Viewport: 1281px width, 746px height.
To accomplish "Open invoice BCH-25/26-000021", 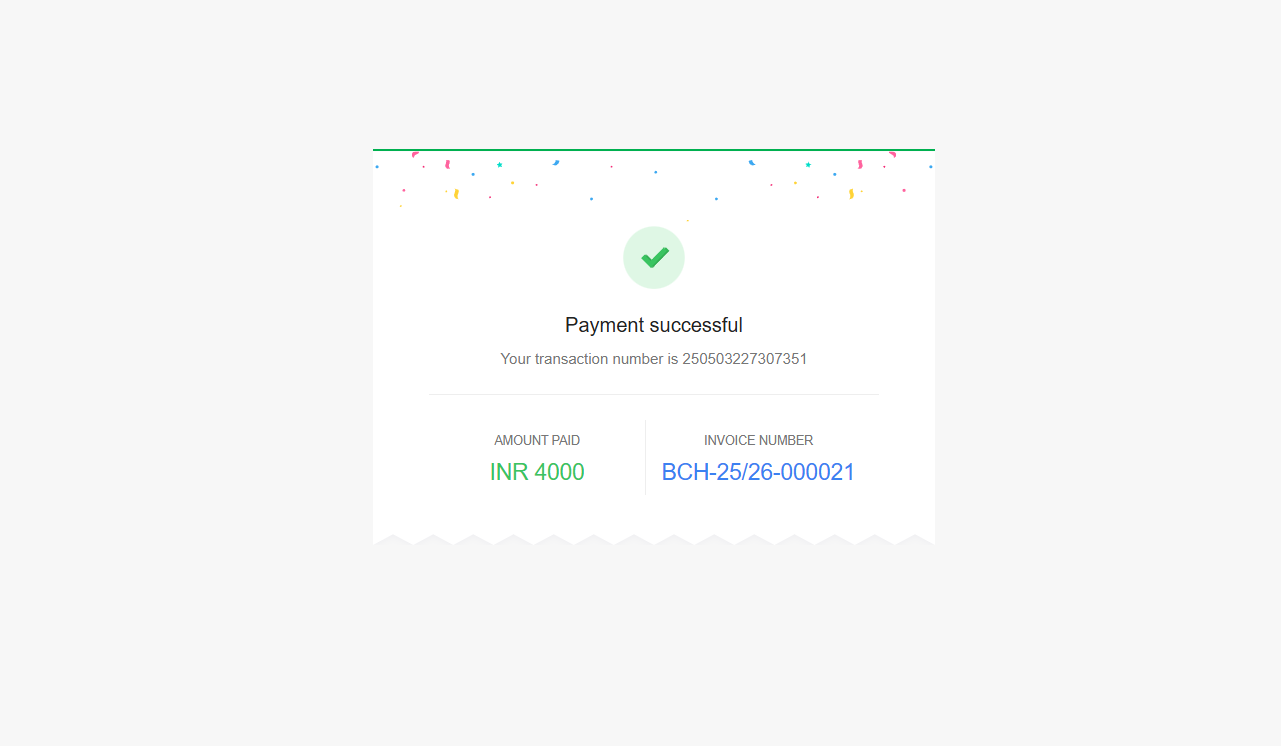I will pos(758,472).
